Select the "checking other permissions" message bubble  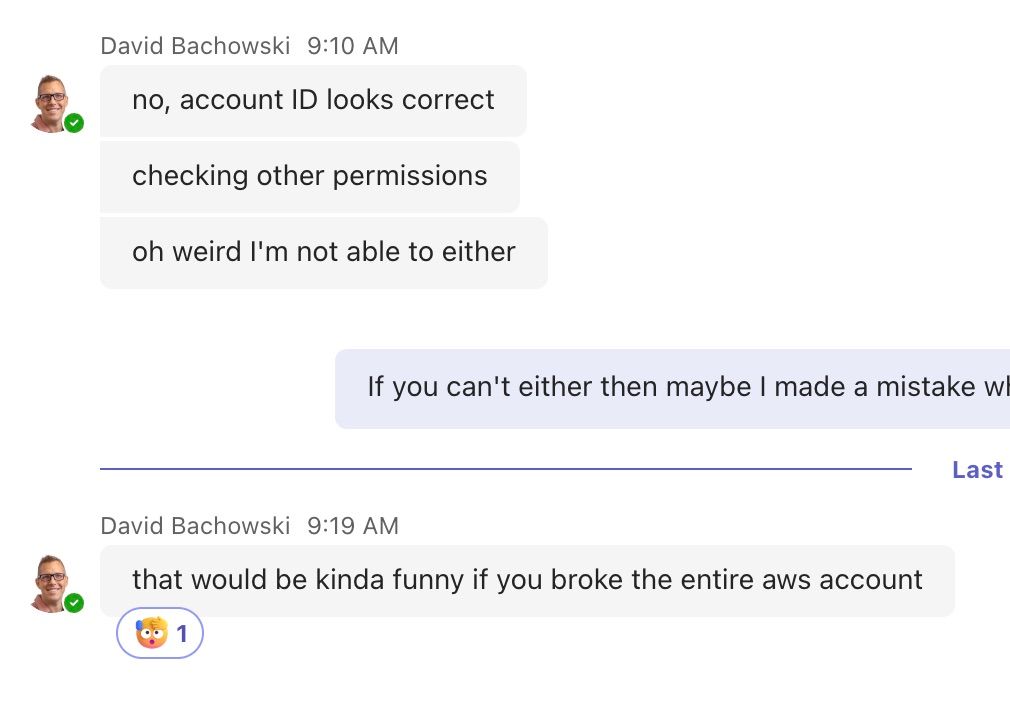[x=309, y=177]
